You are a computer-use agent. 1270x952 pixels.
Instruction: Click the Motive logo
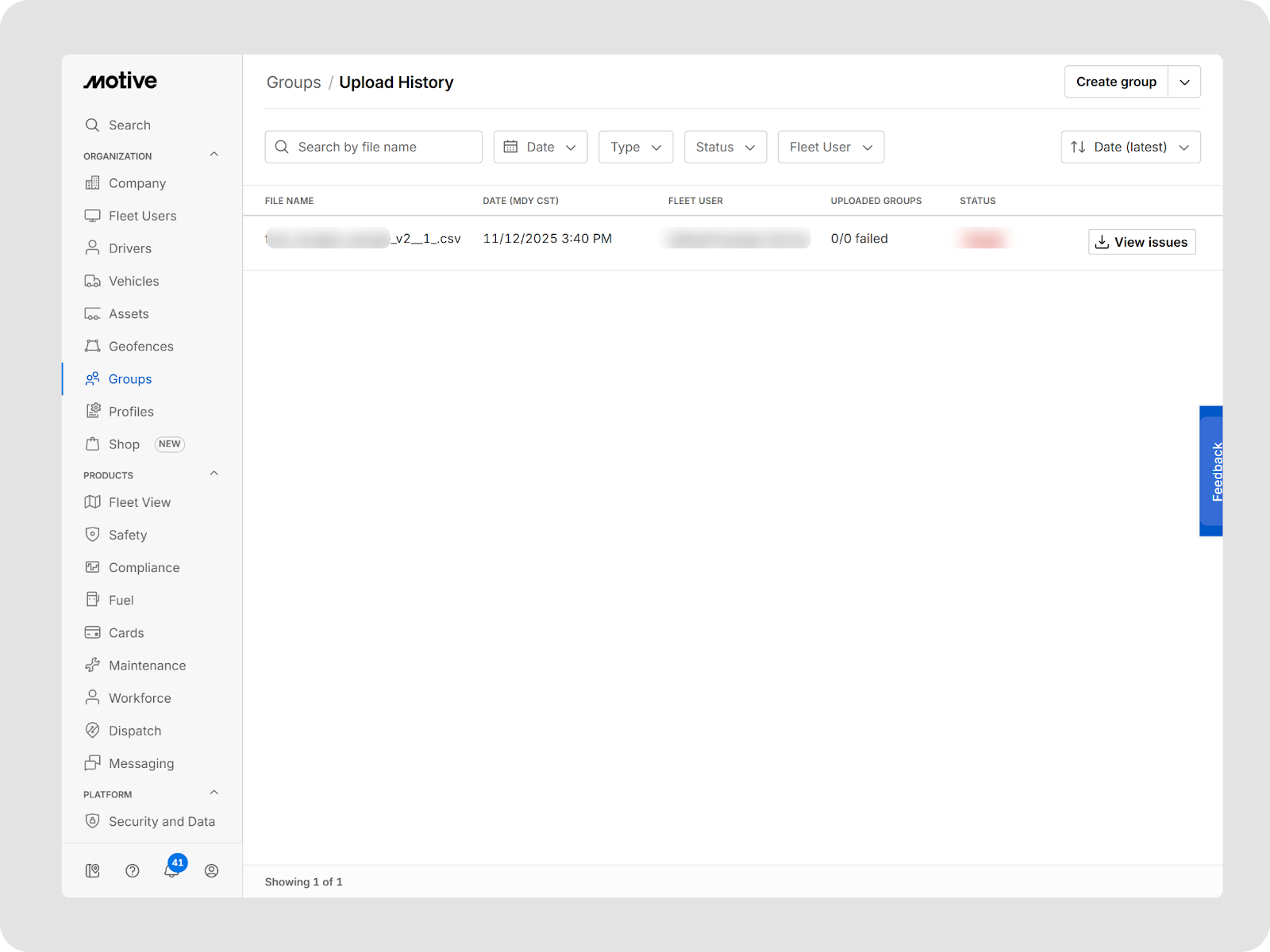coord(121,81)
